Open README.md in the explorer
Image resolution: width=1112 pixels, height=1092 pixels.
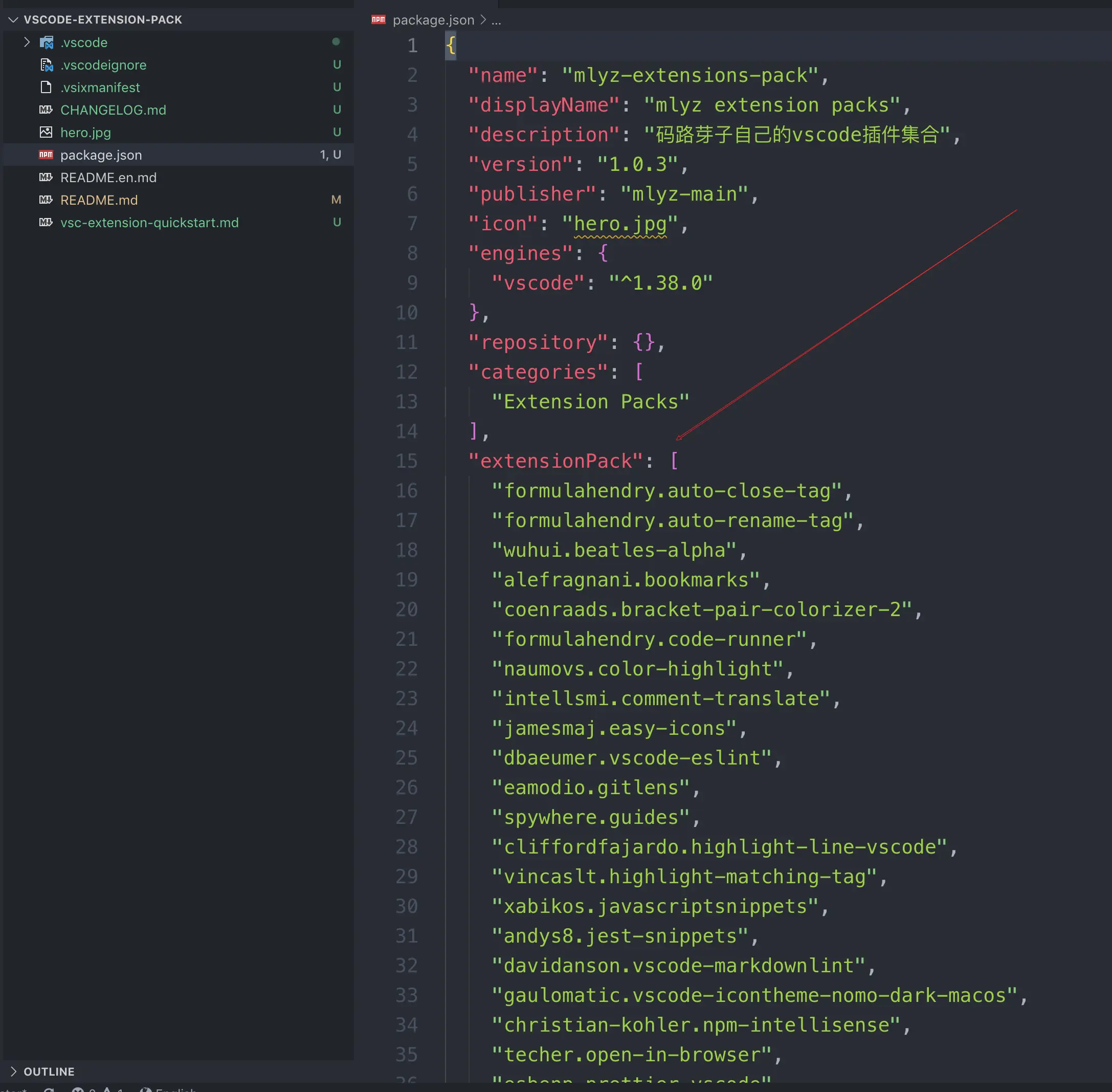(99, 200)
